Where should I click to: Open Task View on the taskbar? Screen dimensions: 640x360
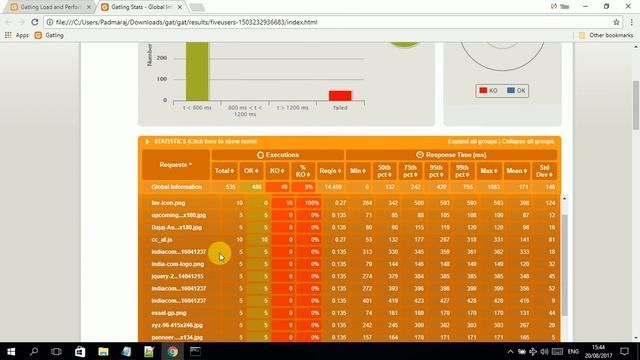[56, 351]
